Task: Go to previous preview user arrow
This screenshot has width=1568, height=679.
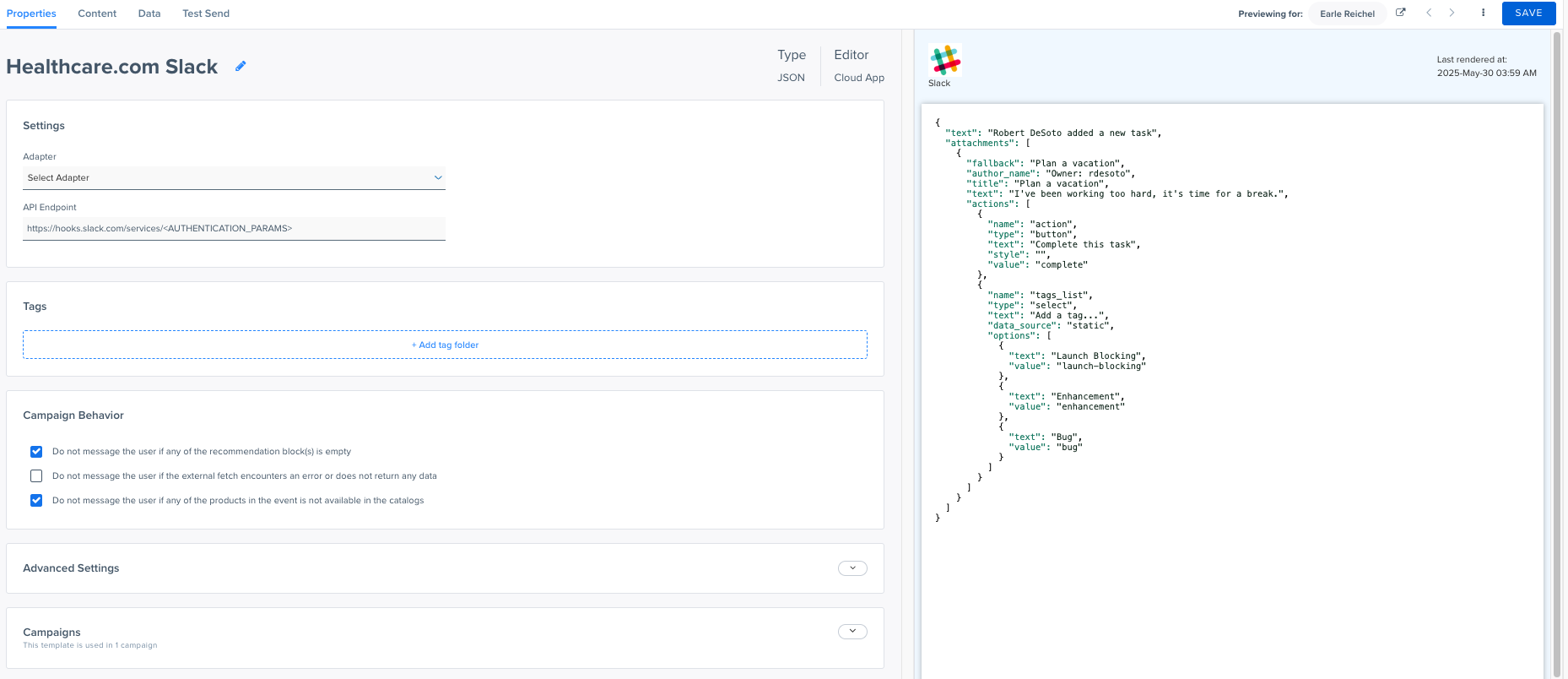Action: (1429, 13)
